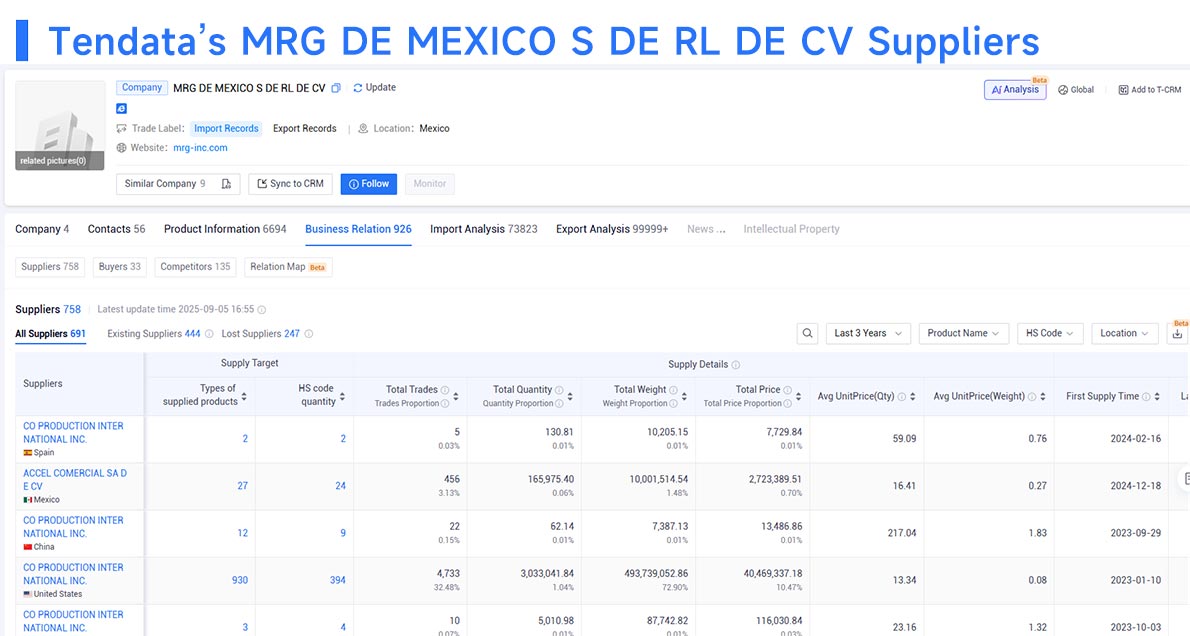Expand the HS Code filter
This screenshot has width=1190, height=636.
pos(1050,333)
